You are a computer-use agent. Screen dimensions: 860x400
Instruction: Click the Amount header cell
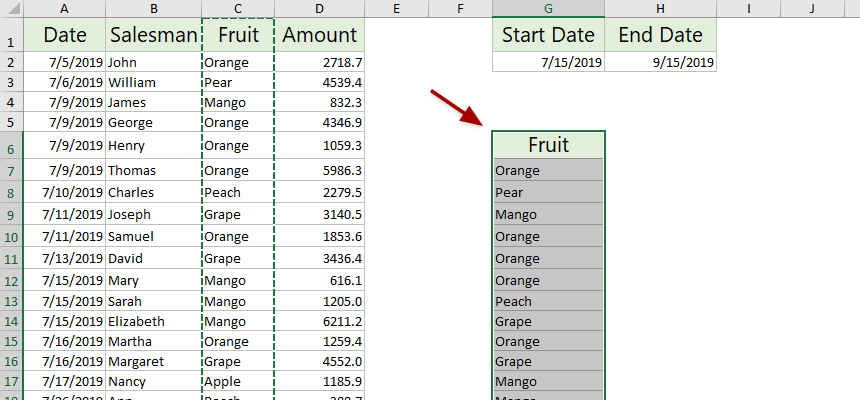point(319,36)
